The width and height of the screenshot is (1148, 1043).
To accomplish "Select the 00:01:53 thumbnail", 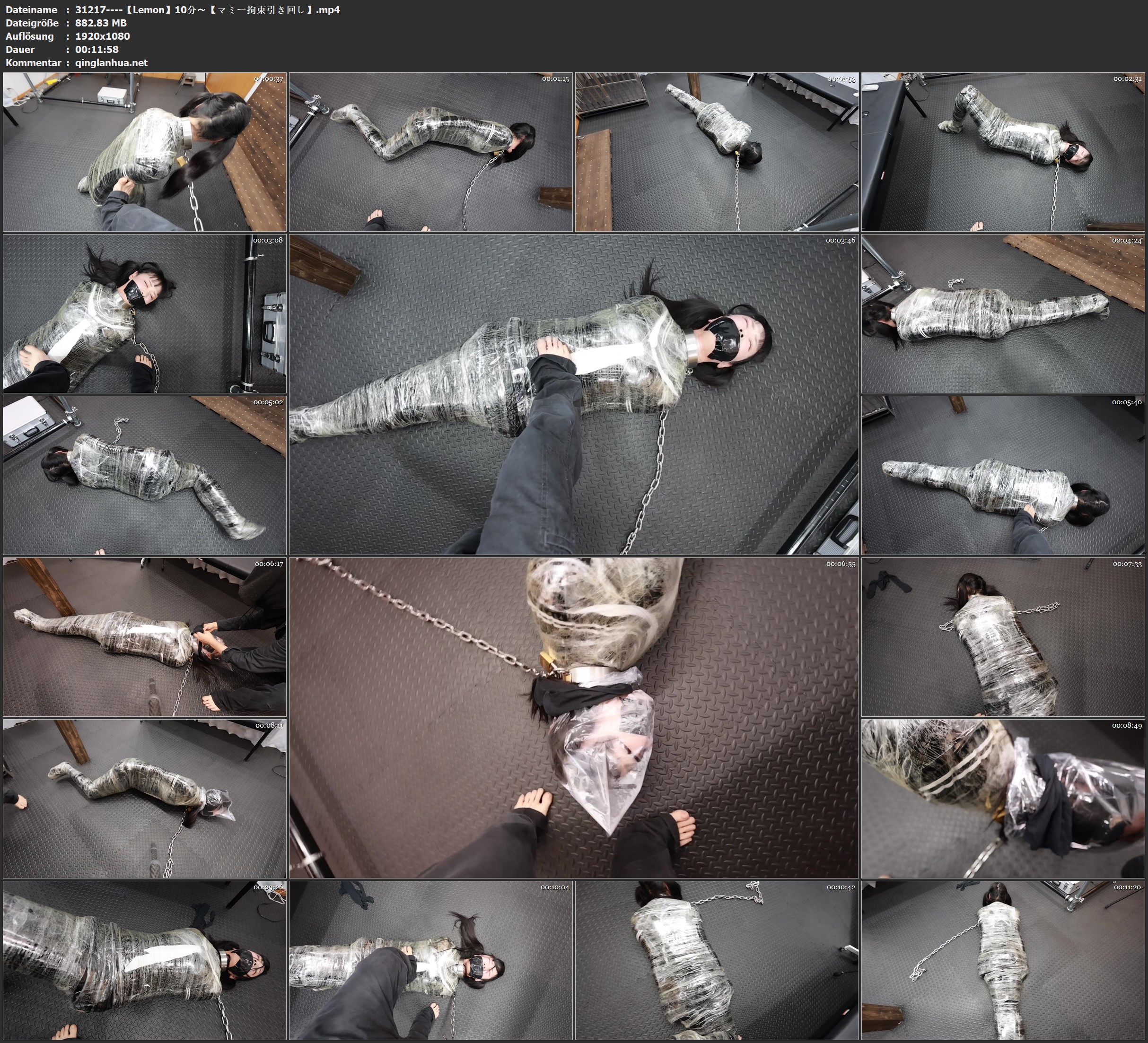I will coord(716,151).
